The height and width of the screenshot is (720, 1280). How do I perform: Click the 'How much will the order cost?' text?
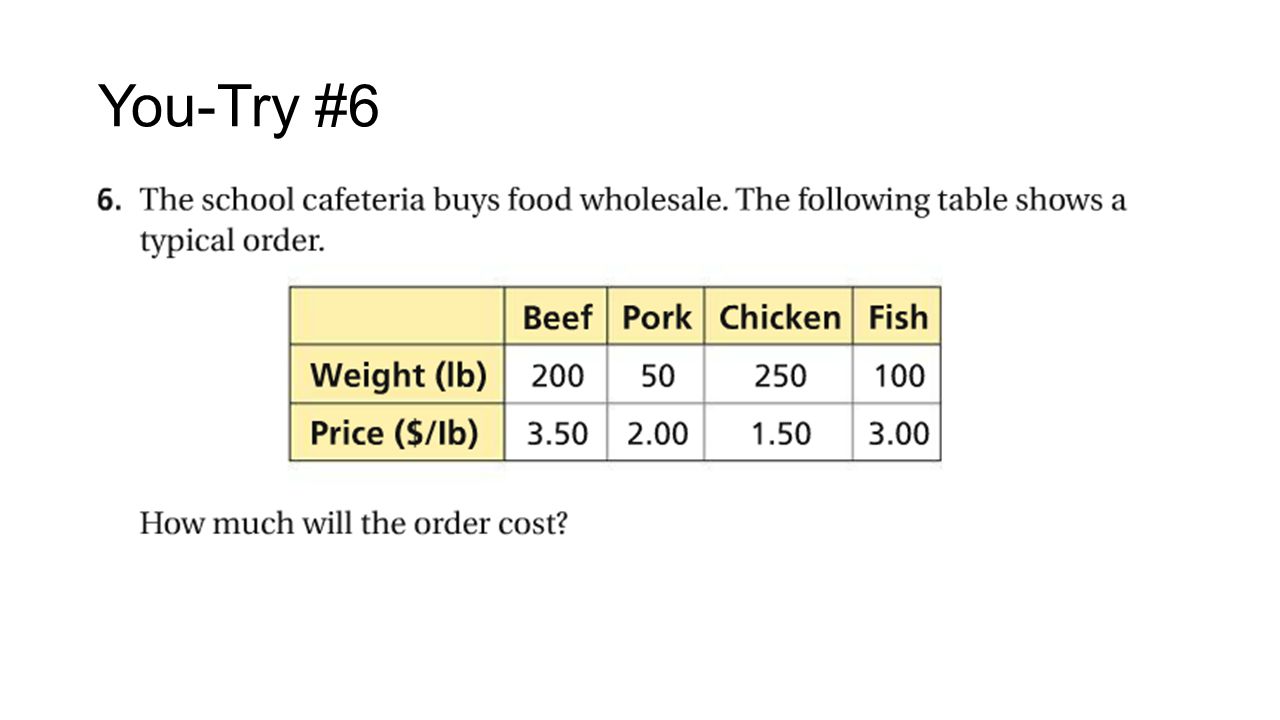click(x=354, y=523)
